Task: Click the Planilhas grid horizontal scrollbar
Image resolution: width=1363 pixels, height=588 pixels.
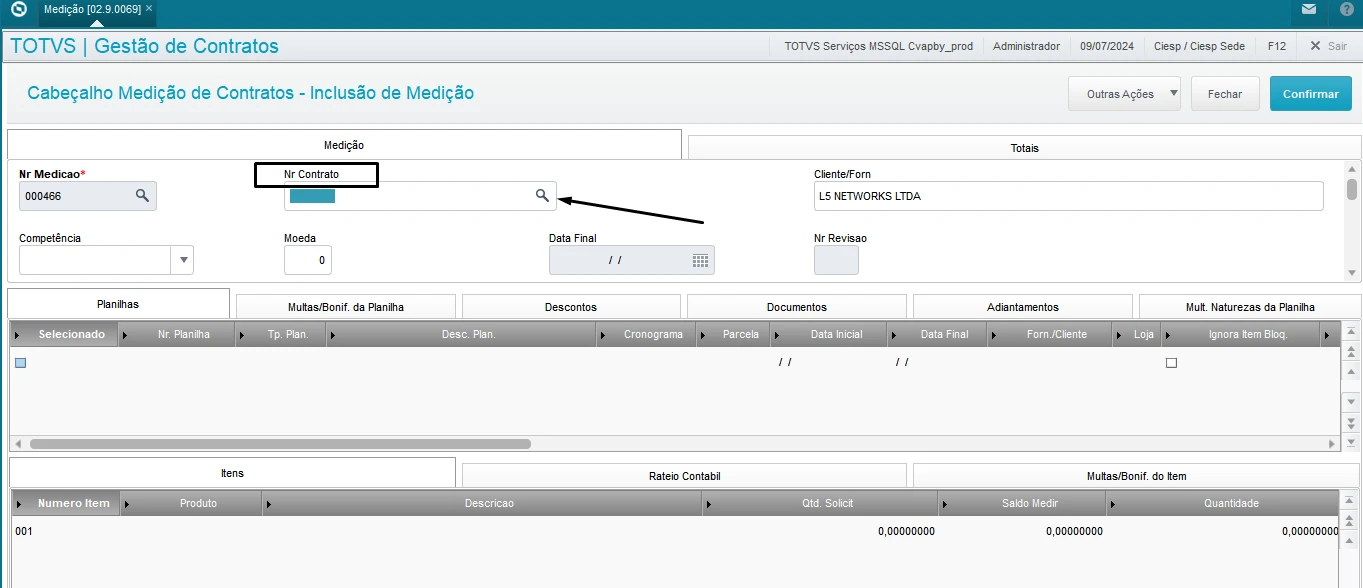Action: [x=280, y=443]
